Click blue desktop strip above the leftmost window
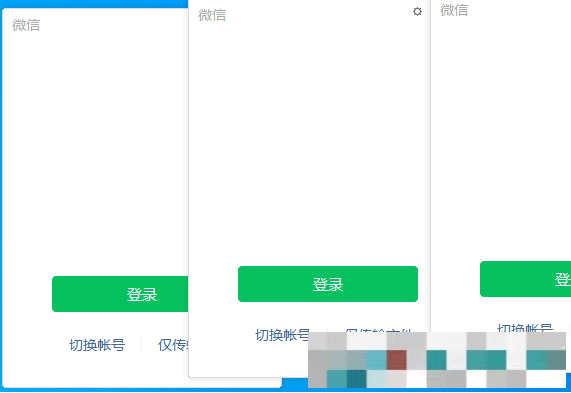 click(94, 4)
